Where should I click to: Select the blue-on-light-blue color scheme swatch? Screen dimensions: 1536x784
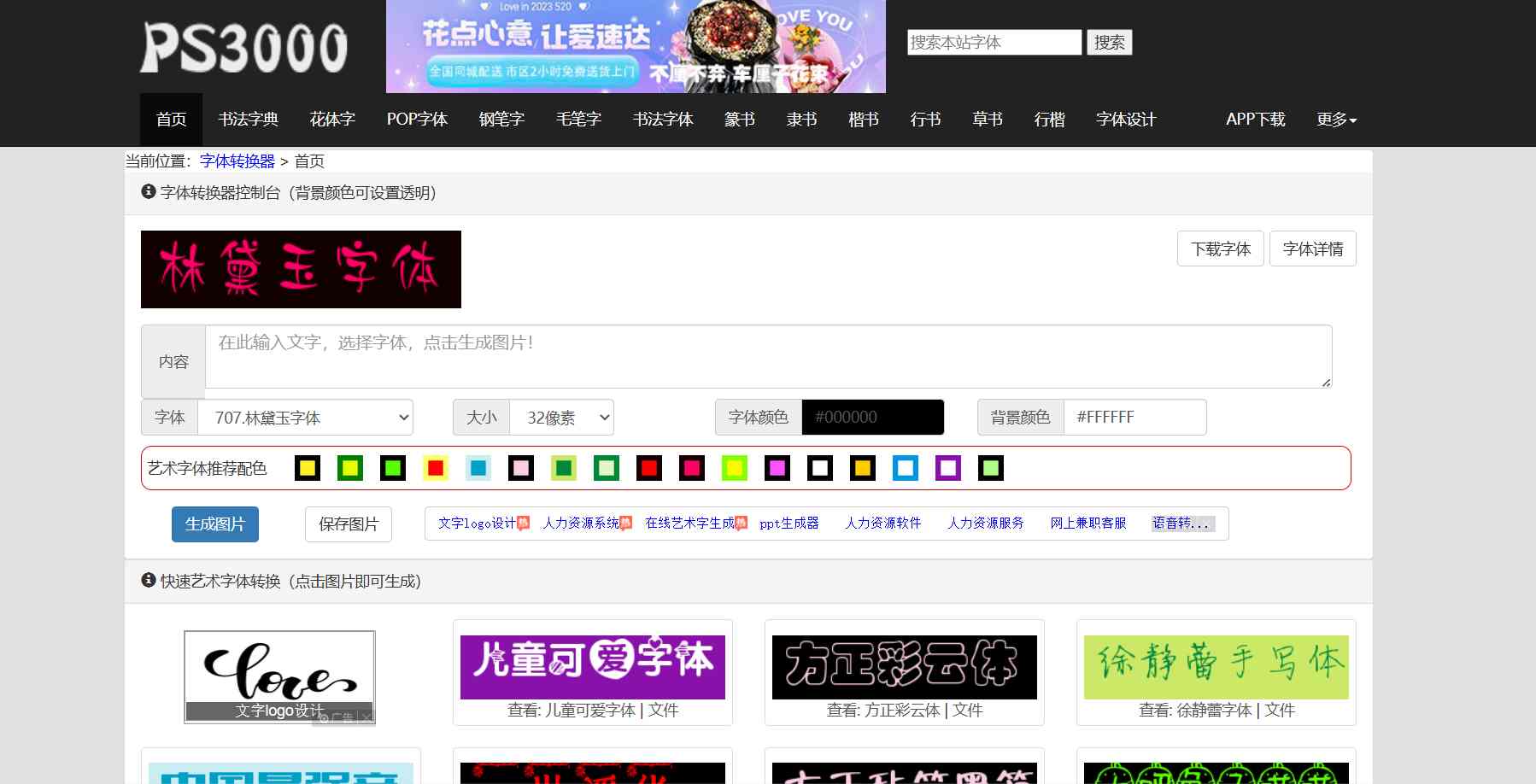coord(478,468)
